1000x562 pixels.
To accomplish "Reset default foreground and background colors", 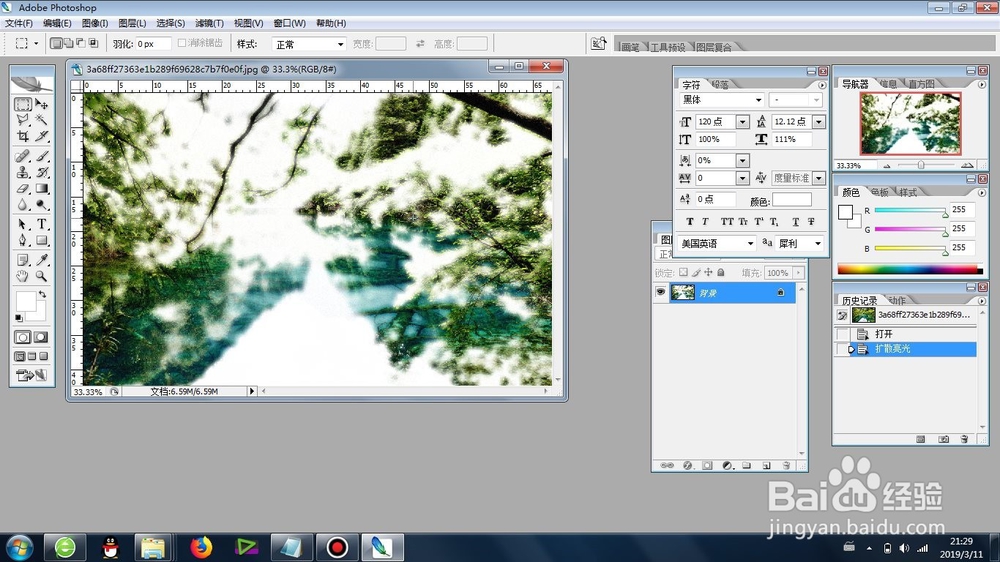I will 18,318.
